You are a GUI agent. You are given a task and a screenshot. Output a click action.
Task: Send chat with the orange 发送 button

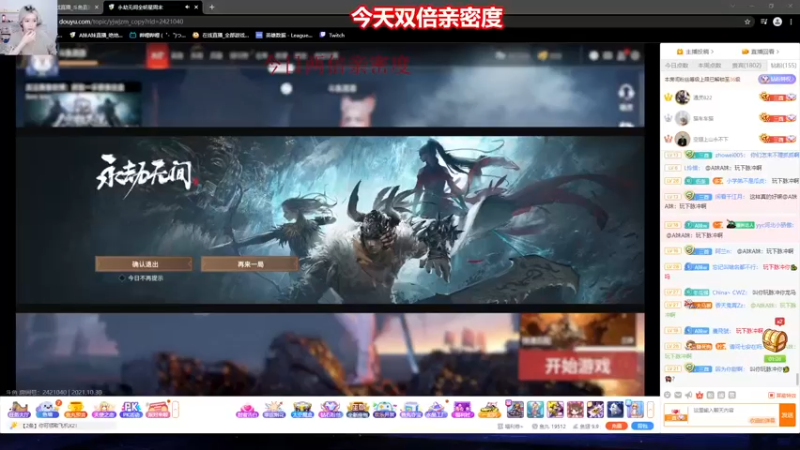pos(787,415)
